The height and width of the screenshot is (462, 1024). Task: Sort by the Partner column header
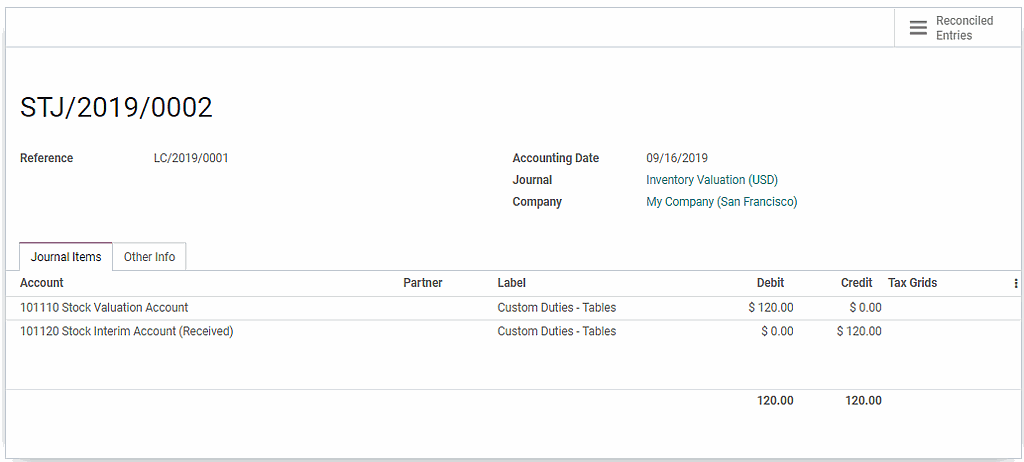click(x=422, y=283)
